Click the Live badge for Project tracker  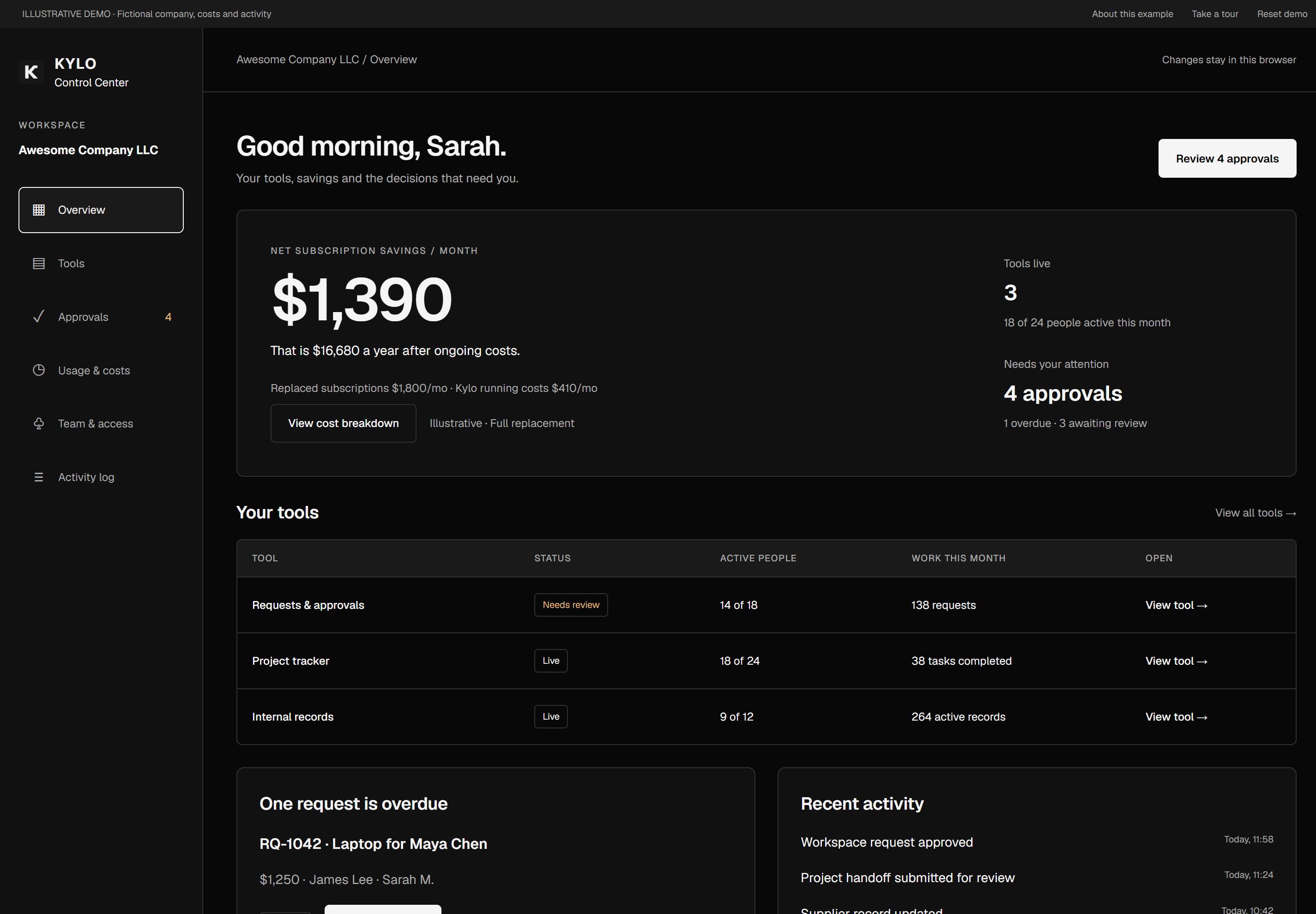click(x=550, y=661)
